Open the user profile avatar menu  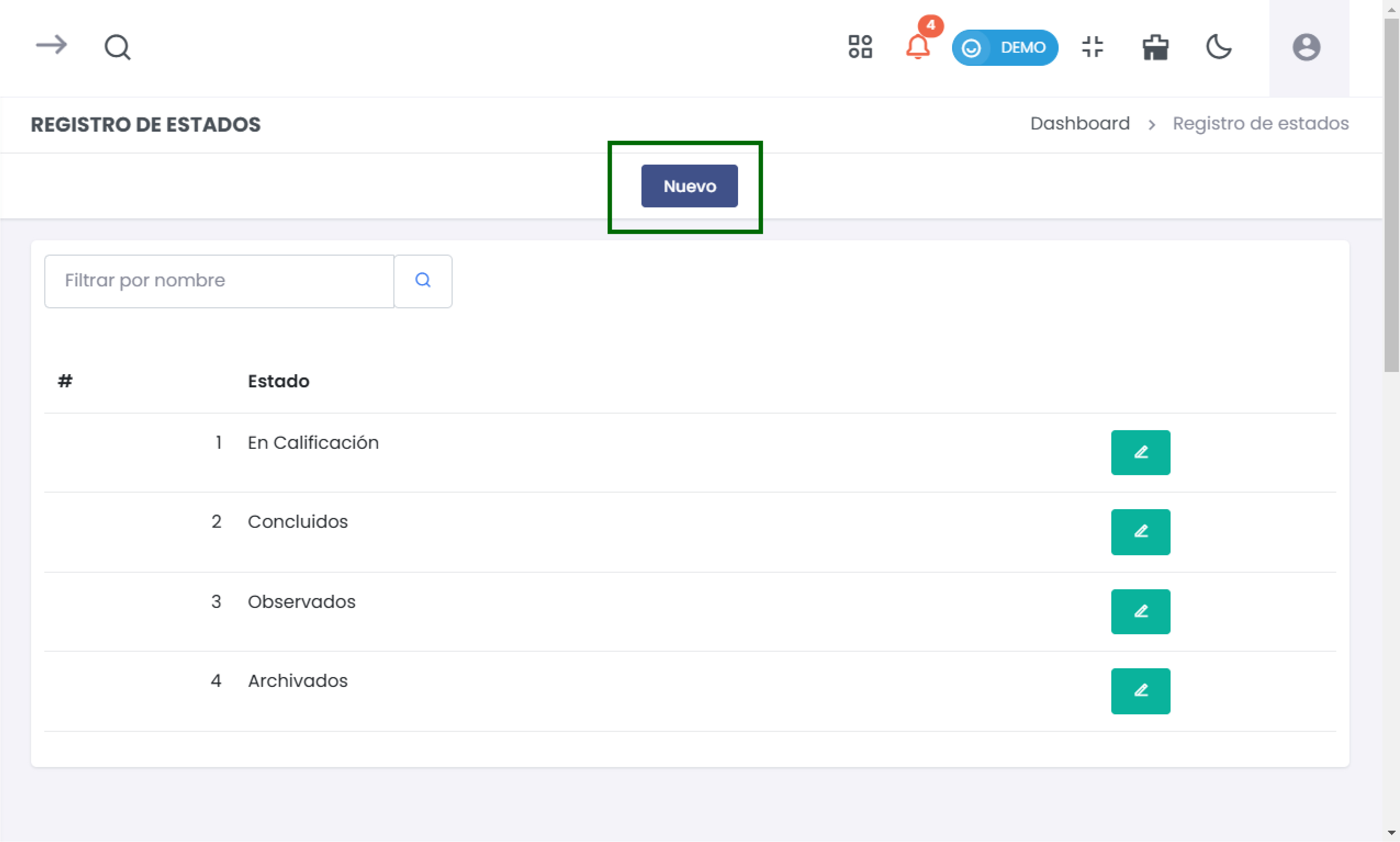pyautogui.click(x=1306, y=47)
